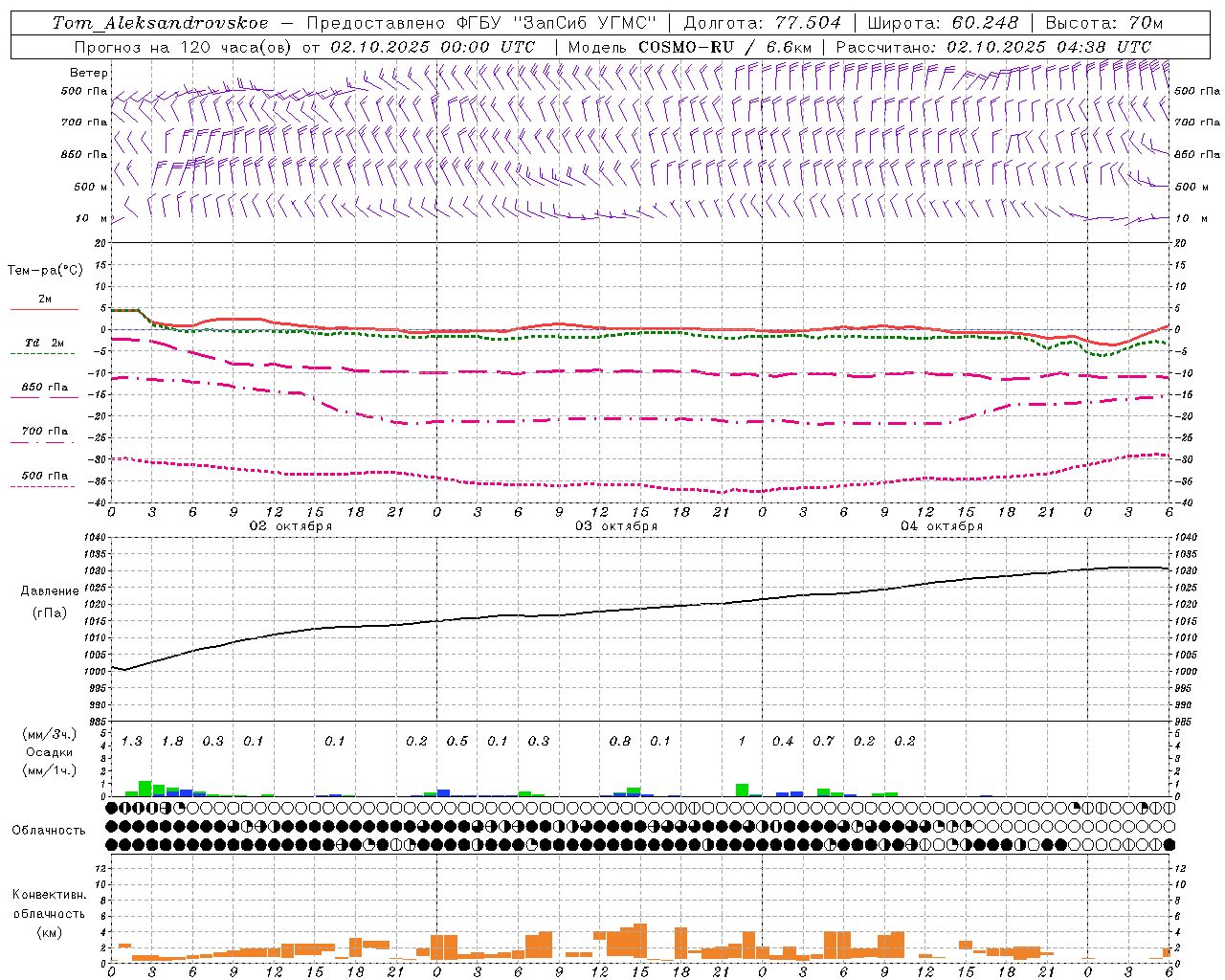Click the Конвективн. convective cloud label

click(x=49, y=895)
